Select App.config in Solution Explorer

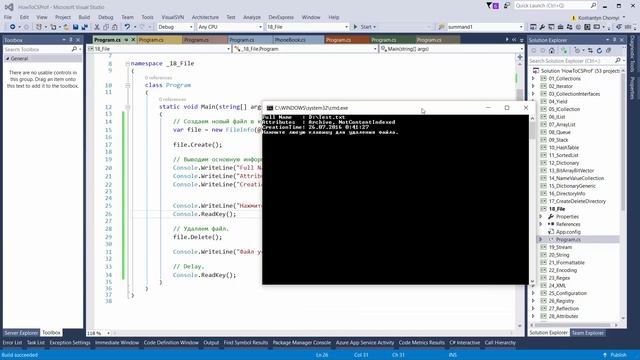pos(568,232)
